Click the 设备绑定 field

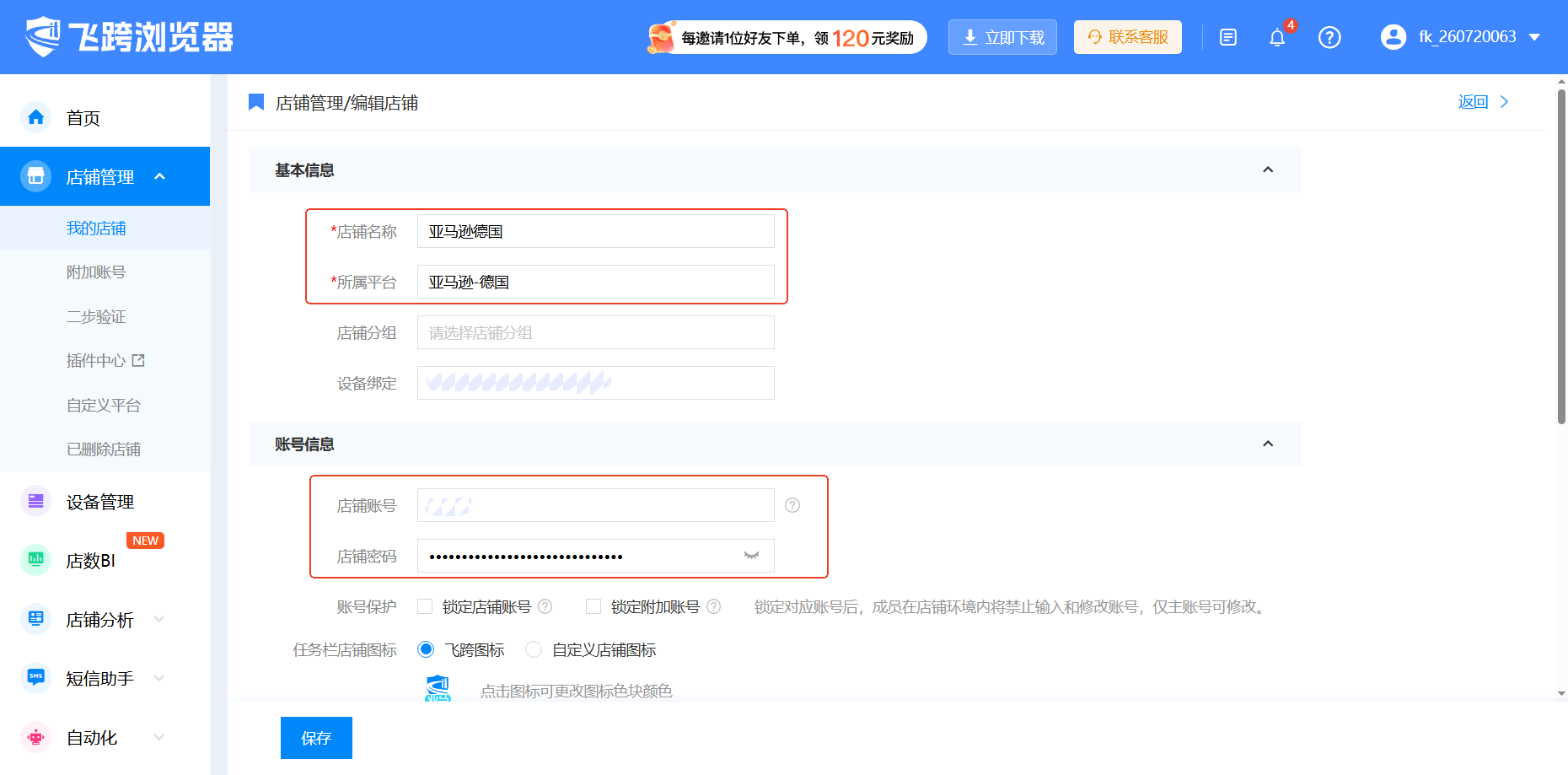596,383
